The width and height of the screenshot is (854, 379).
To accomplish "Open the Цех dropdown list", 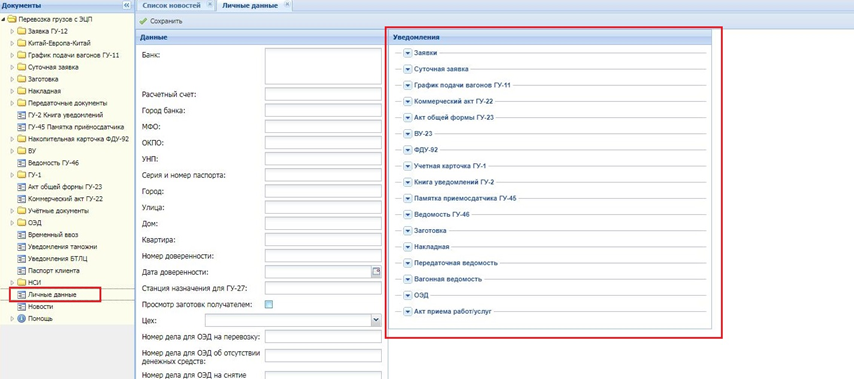I will tap(376, 320).
